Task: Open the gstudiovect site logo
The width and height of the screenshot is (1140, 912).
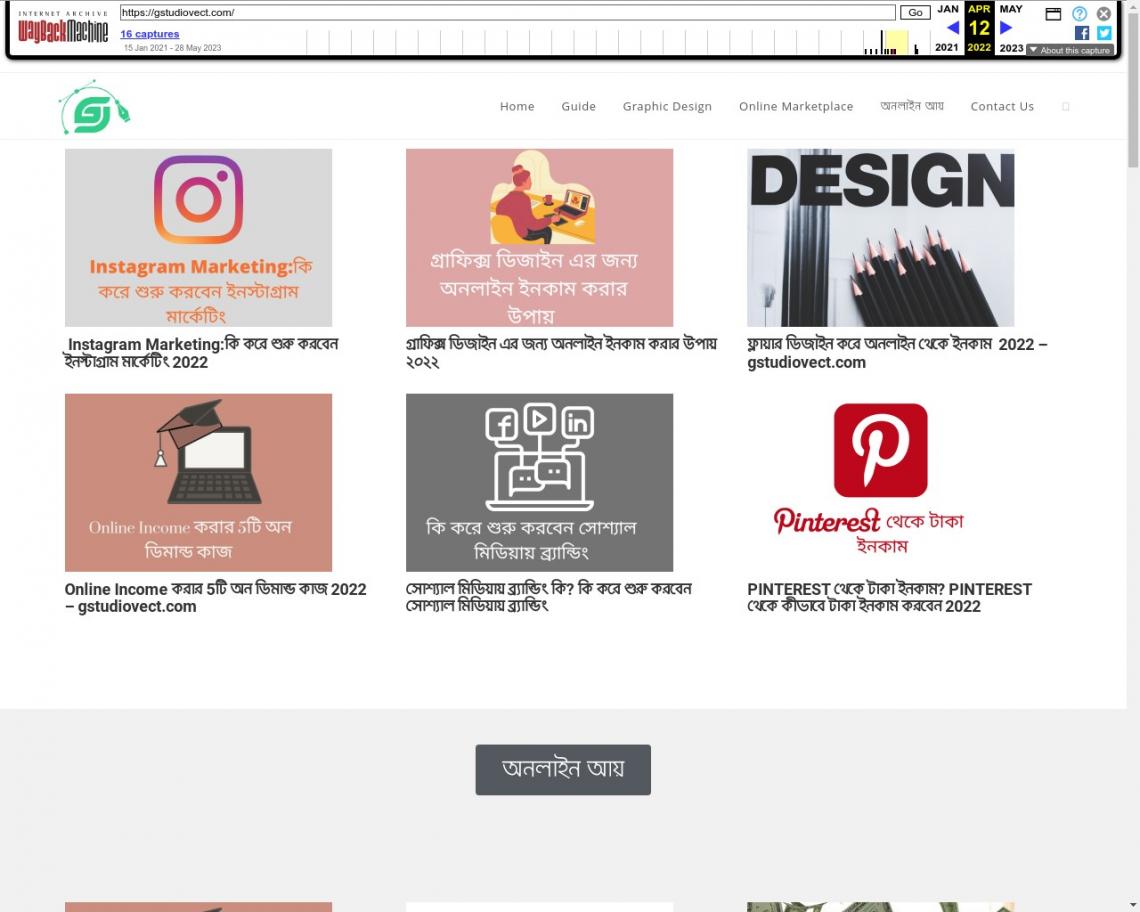Action: 95,108
